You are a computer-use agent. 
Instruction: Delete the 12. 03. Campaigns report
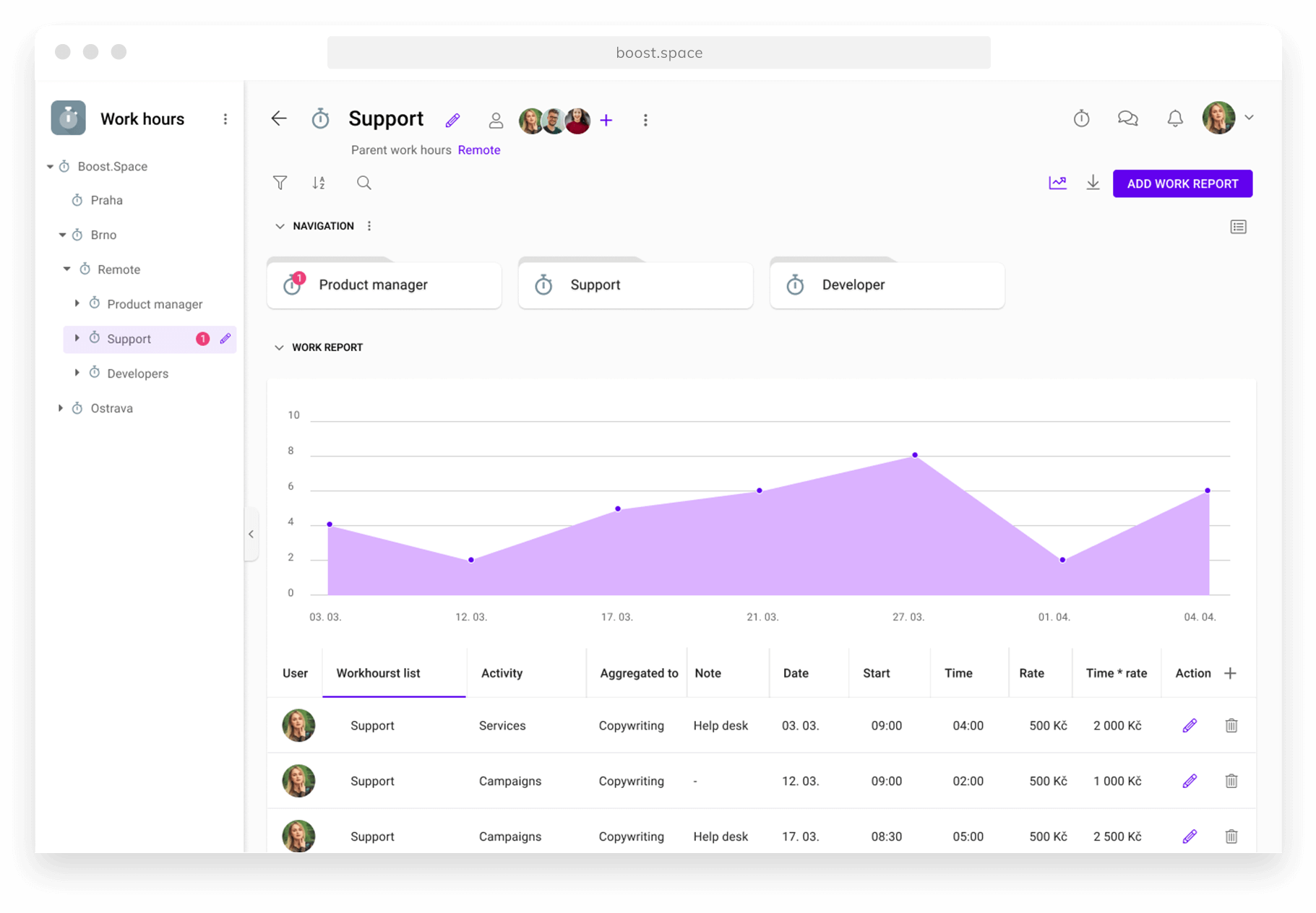pos(1231,781)
